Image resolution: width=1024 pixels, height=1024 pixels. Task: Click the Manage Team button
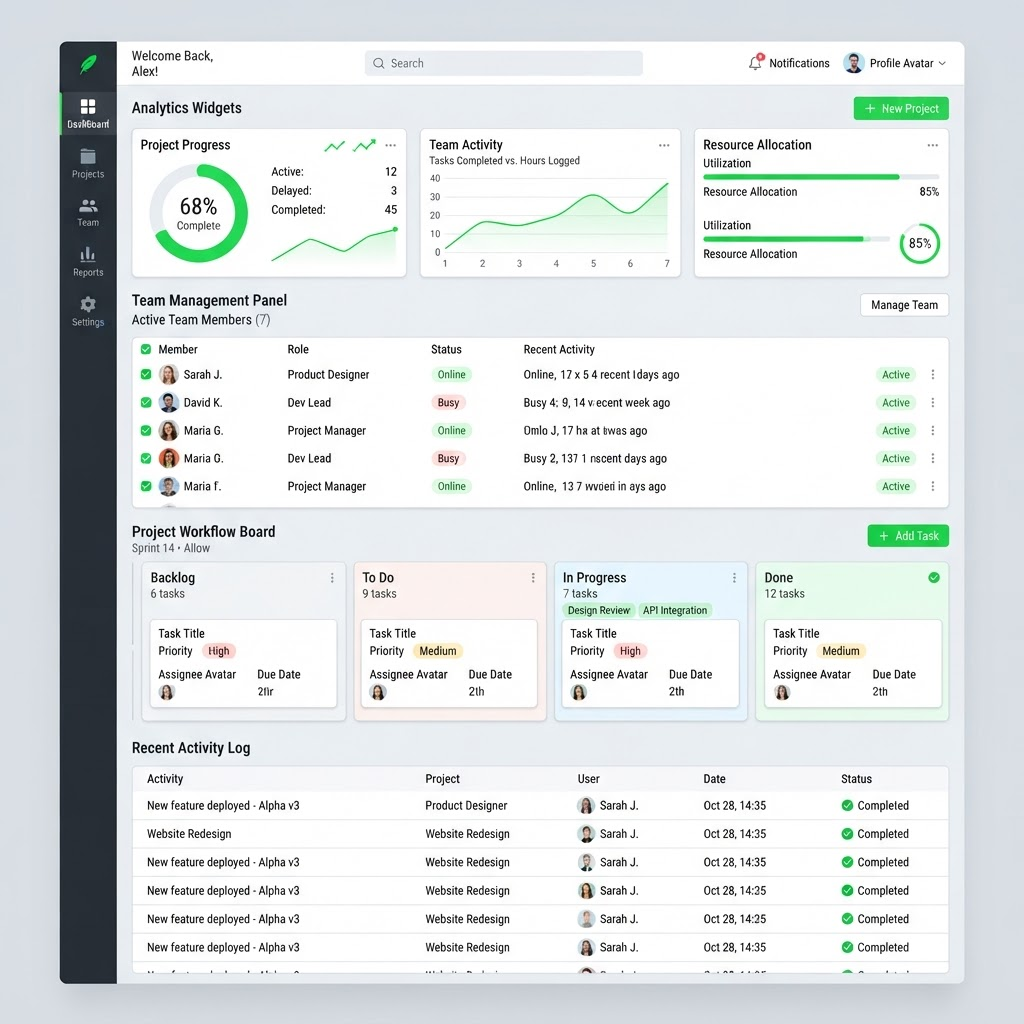[904, 305]
